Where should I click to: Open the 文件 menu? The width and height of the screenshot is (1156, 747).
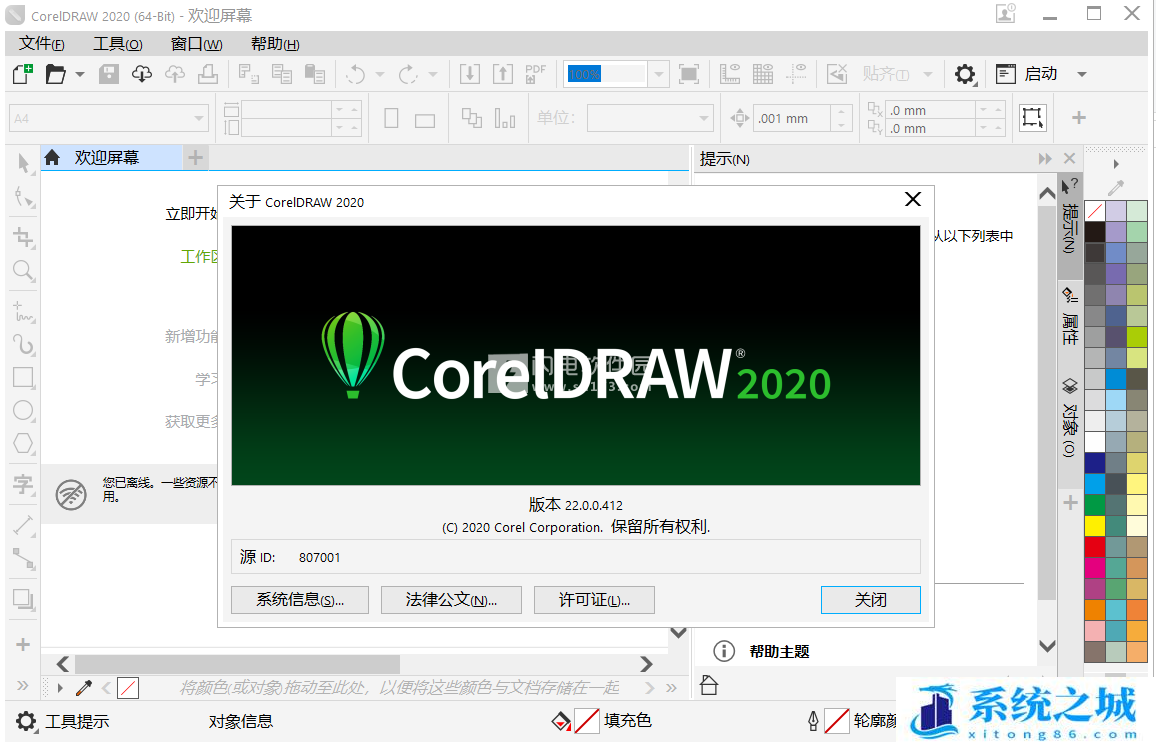click(42, 44)
